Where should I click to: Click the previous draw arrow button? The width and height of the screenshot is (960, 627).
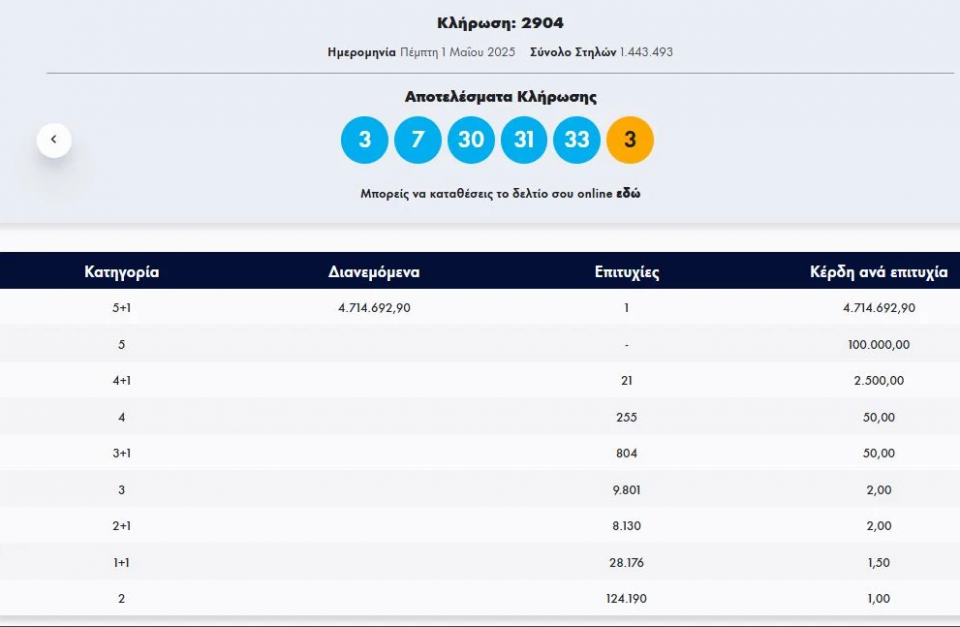click(x=54, y=140)
